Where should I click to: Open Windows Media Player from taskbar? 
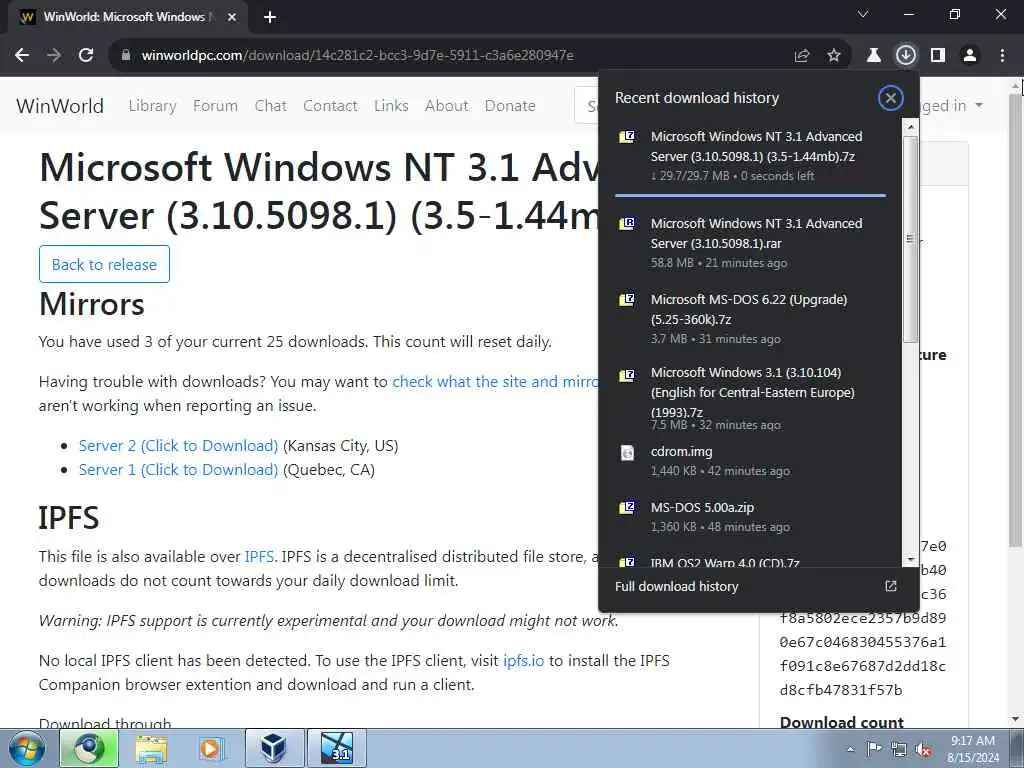coord(212,748)
